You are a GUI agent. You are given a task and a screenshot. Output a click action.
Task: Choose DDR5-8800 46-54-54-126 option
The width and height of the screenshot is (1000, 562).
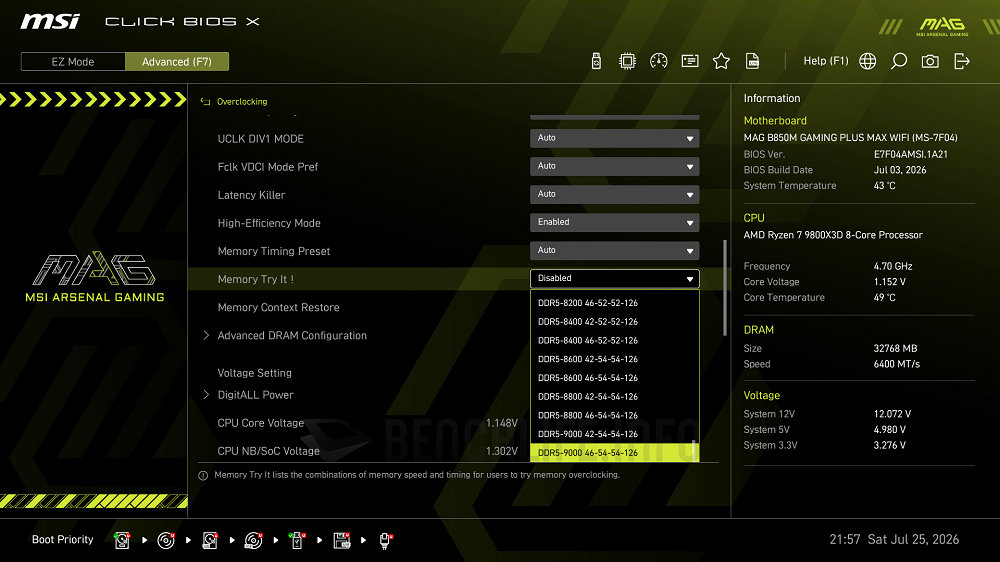614,415
